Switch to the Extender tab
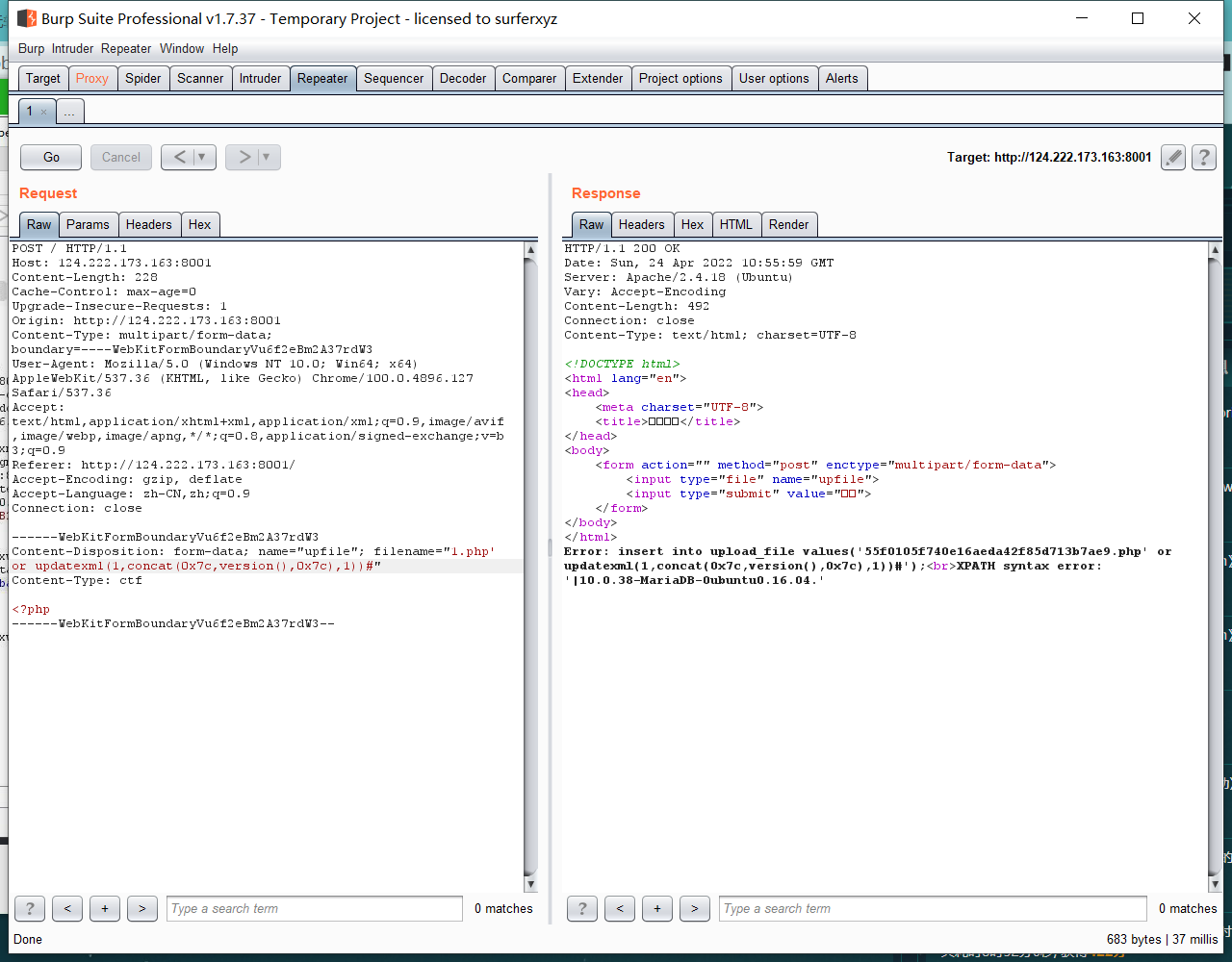Screen dimensions: 1232x962 [598, 79]
